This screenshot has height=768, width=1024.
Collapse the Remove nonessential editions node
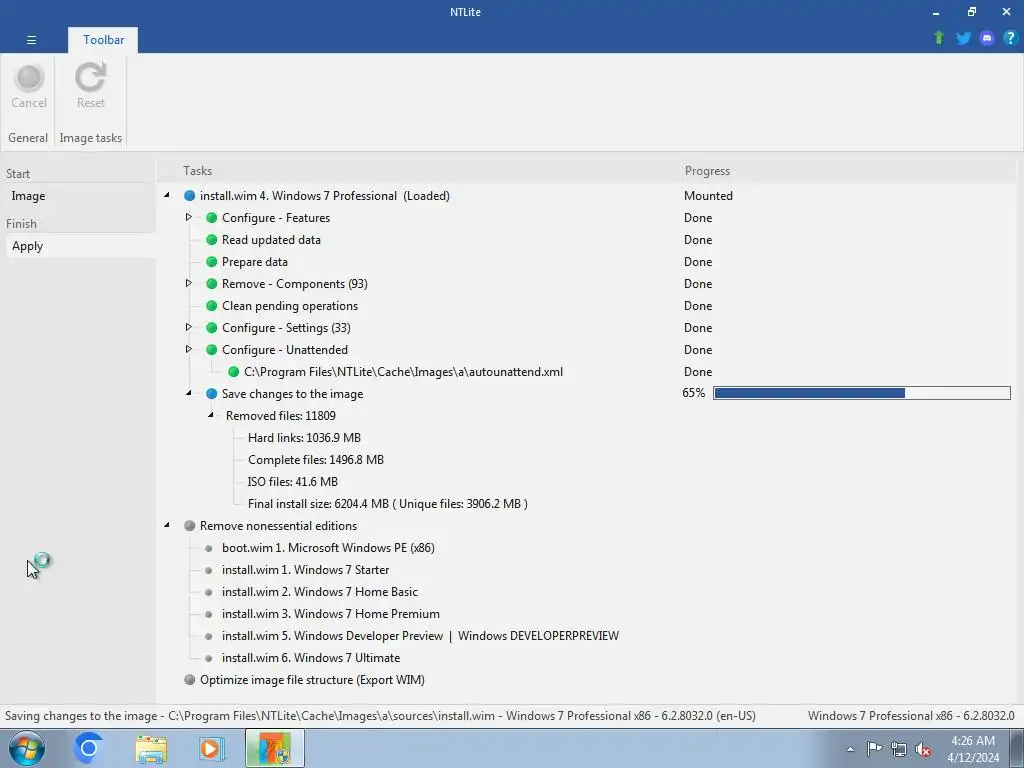167,525
